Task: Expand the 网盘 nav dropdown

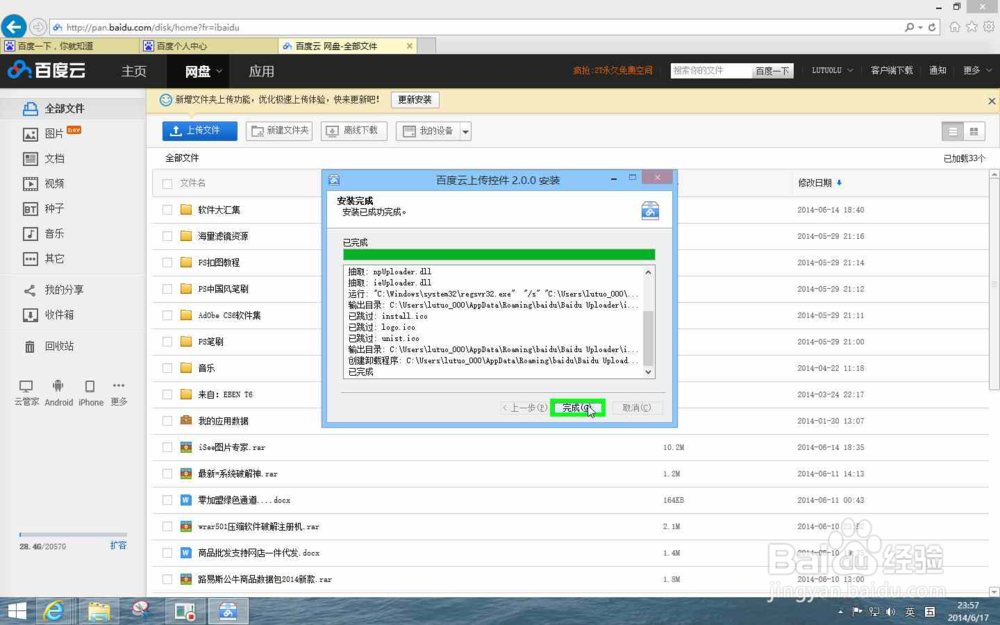Action: tap(219, 71)
